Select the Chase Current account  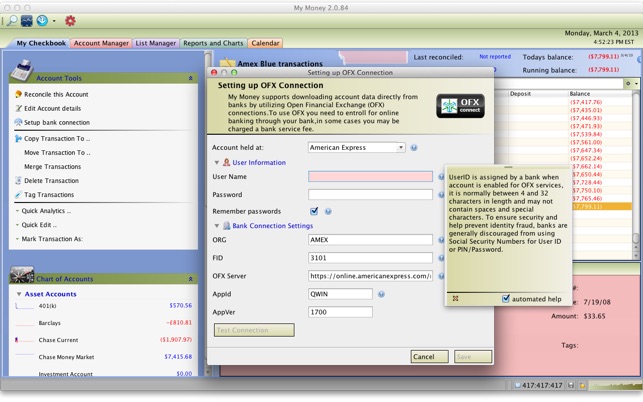[103, 340]
